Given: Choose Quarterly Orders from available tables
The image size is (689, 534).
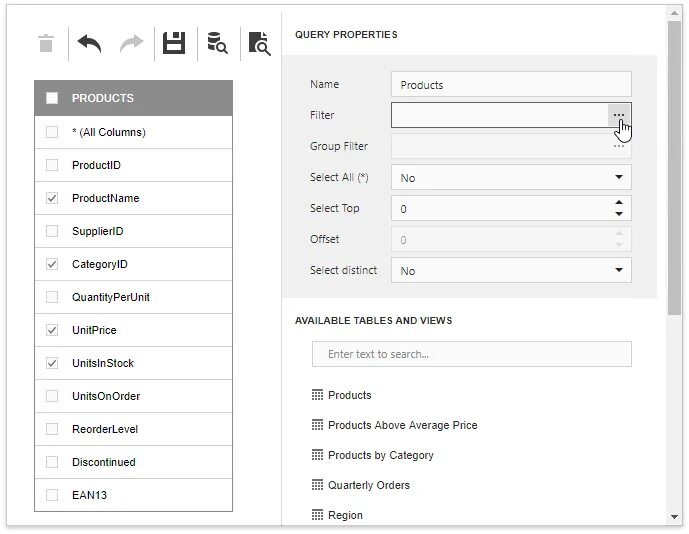Looking at the screenshot, I should point(368,485).
